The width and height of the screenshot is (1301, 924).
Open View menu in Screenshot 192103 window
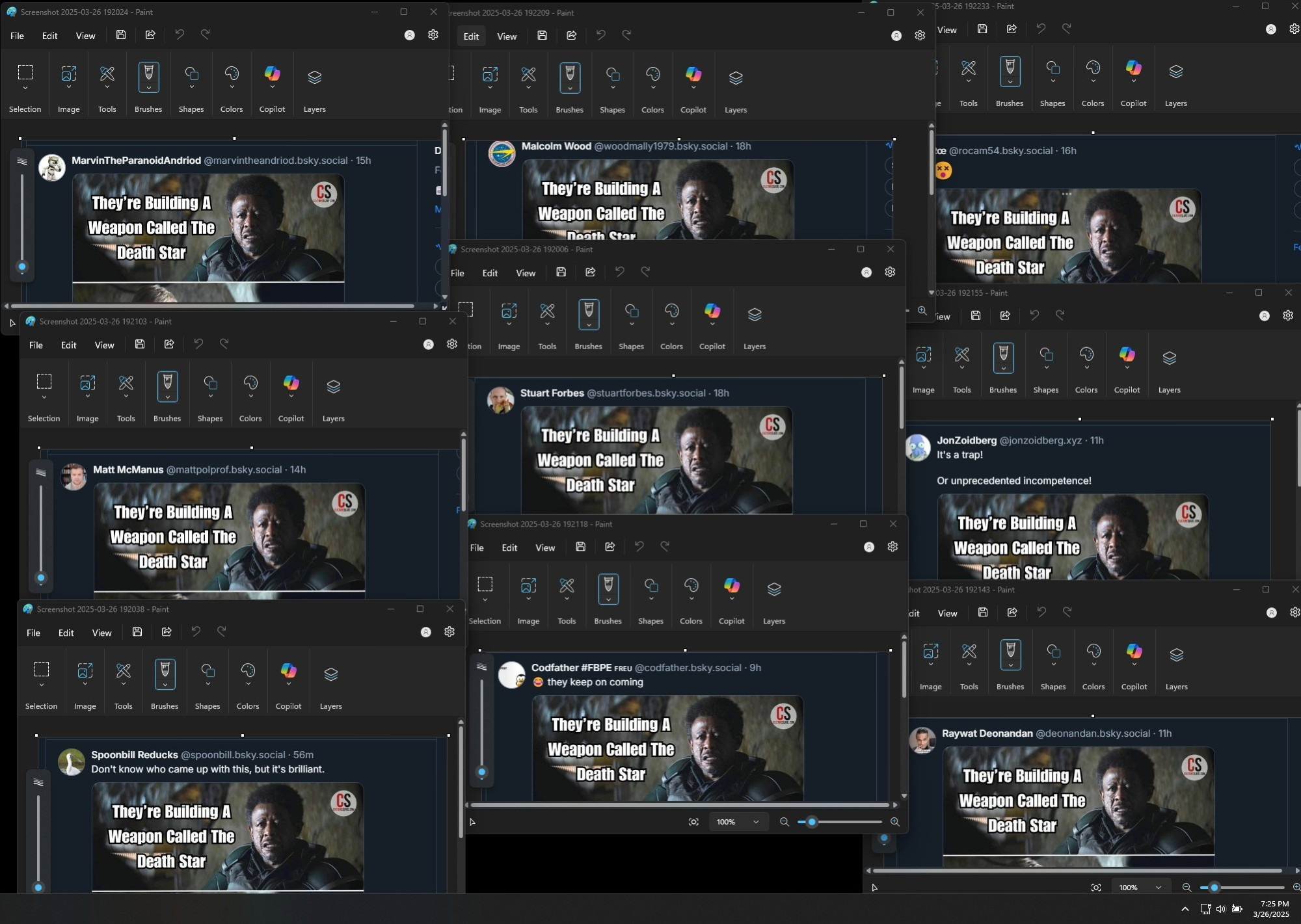click(104, 345)
